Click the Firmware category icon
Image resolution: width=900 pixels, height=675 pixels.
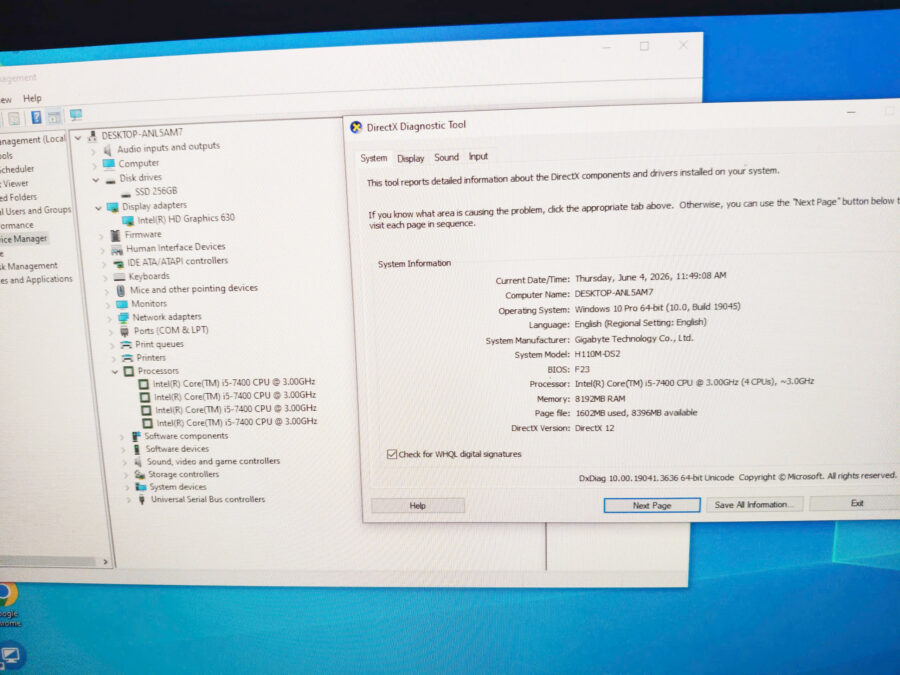pyautogui.click(x=115, y=235)
